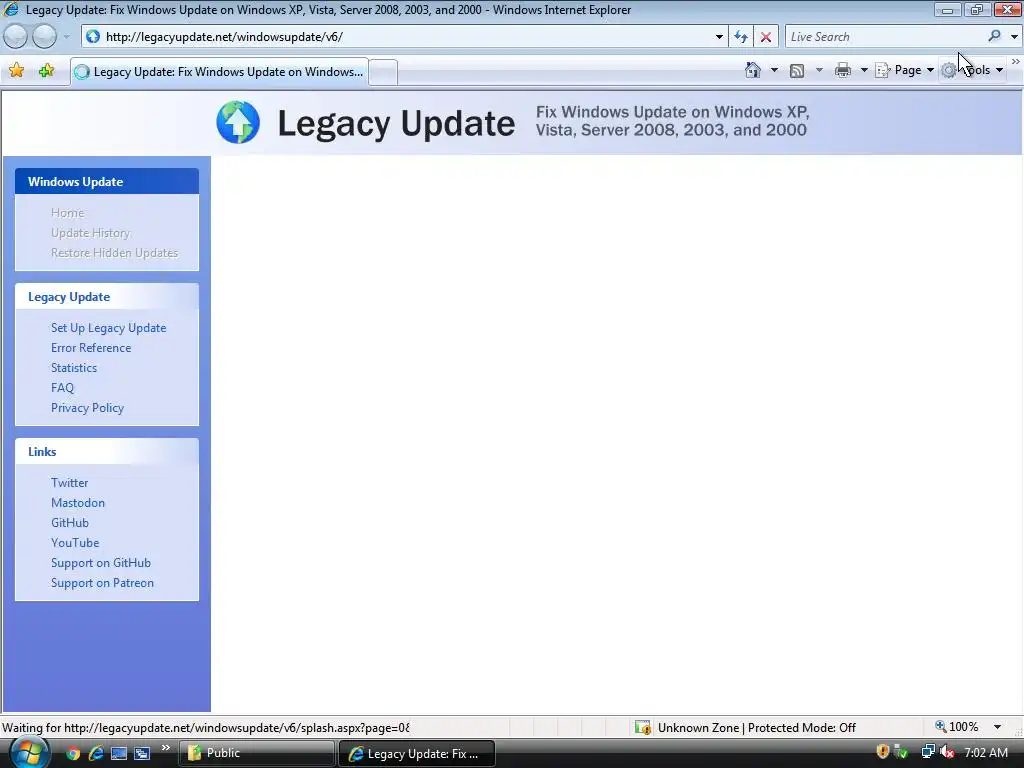Expand the zoom level dropdown arrow
The width and height of the screenshot is (1024, 768).
click(x=997, y=727)
